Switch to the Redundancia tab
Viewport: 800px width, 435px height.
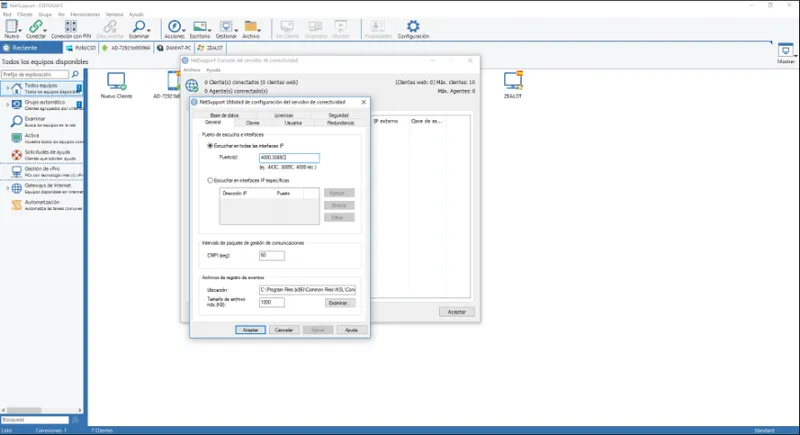click(340, 123)
